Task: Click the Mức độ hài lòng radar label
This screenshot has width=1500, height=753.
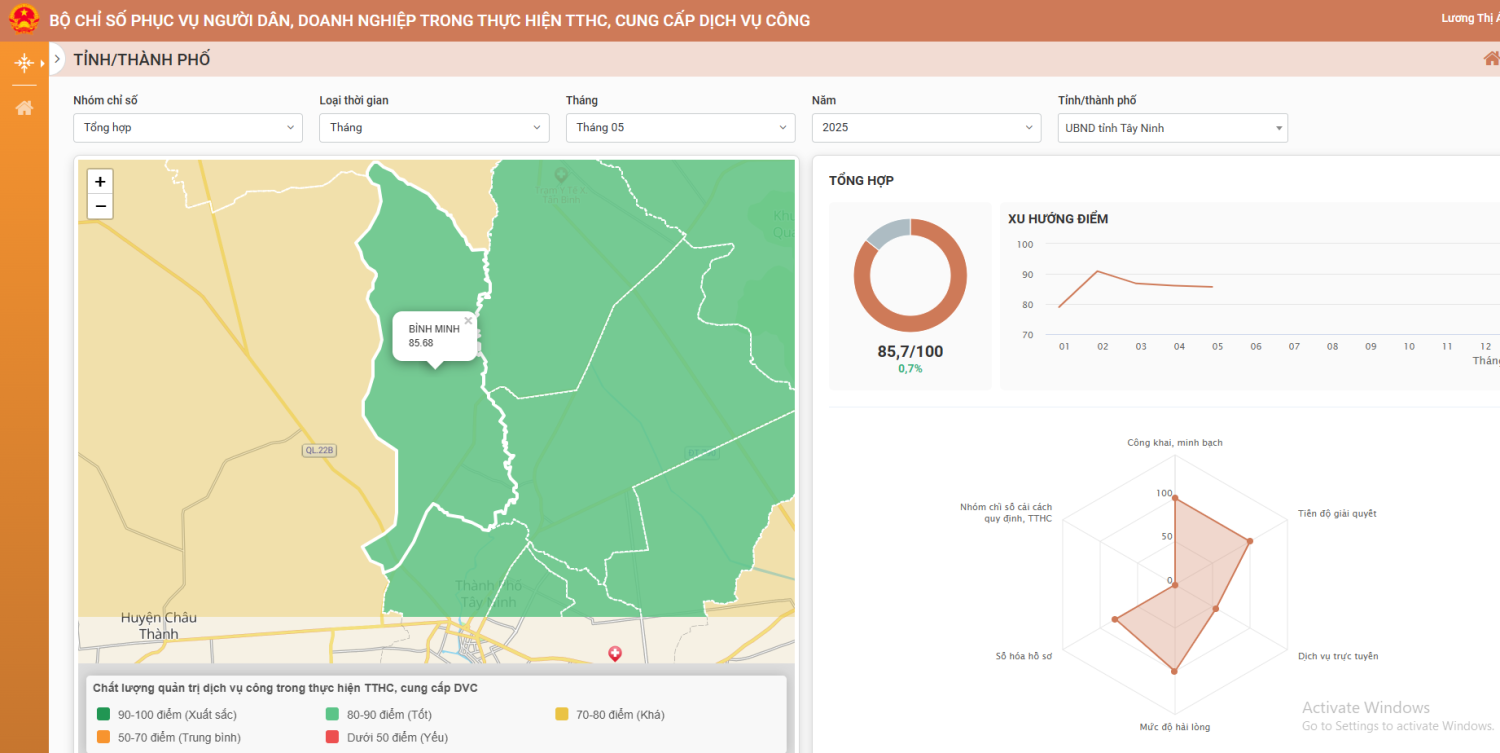Action: (x=1175, y=727)
